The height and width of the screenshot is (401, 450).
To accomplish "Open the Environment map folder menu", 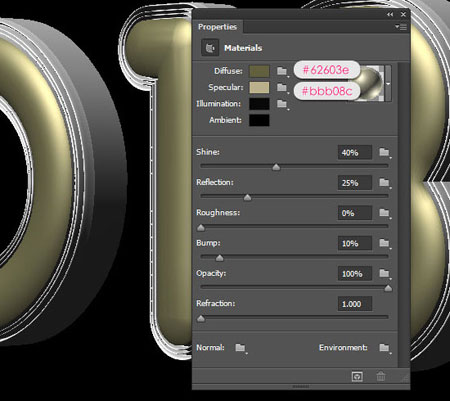I will [x=385, y=348].
